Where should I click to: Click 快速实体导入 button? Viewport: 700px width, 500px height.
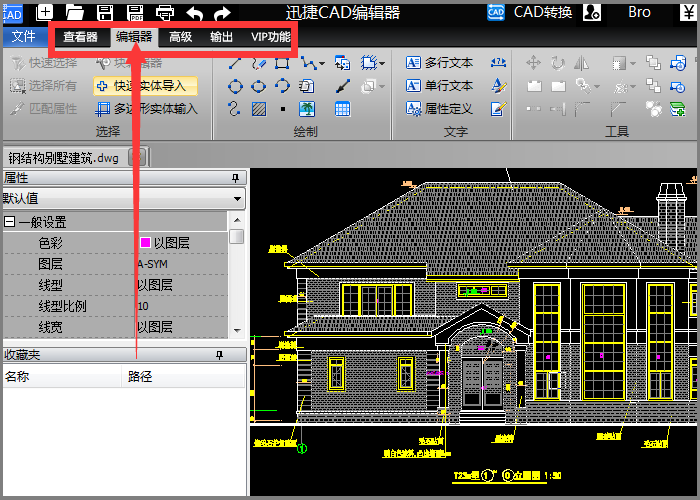tap(146, 86)
